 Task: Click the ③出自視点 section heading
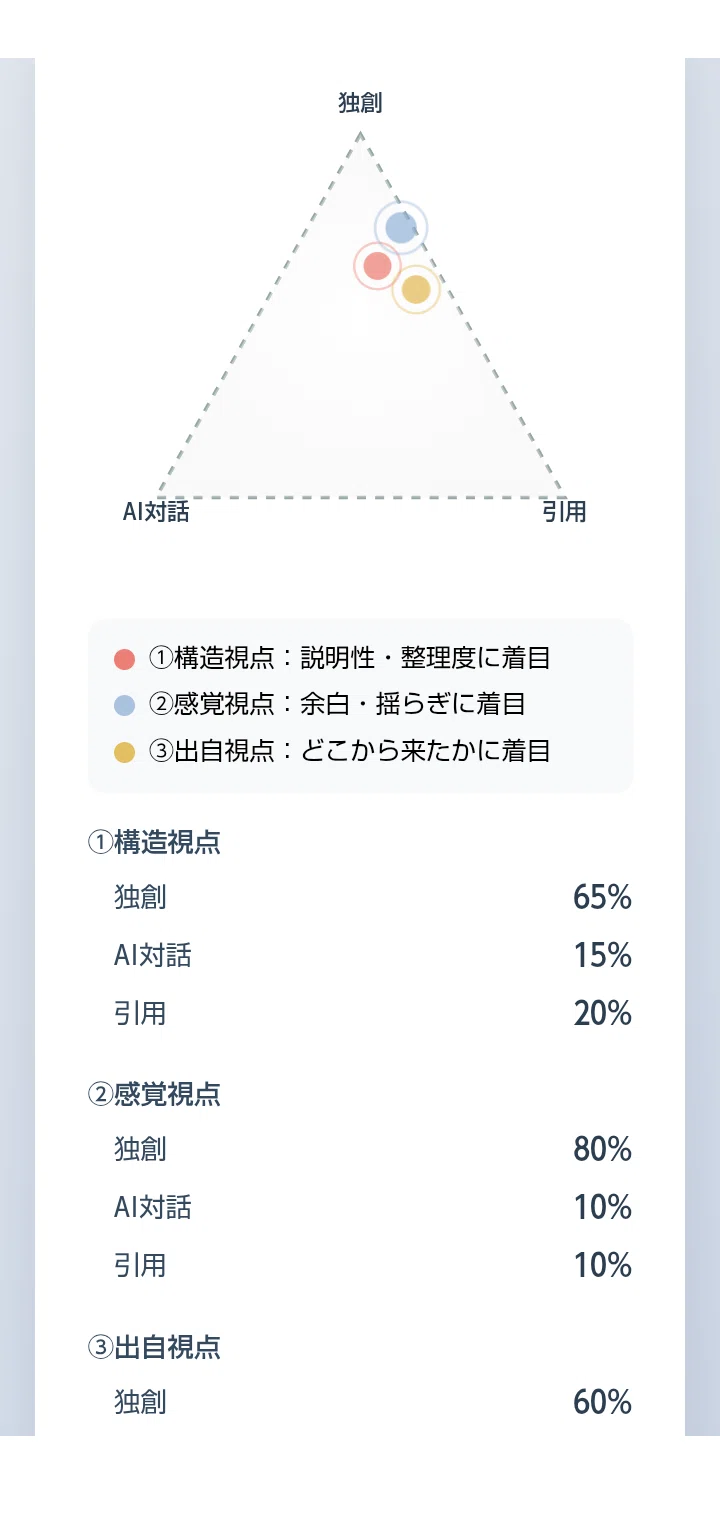[155, 1348]
